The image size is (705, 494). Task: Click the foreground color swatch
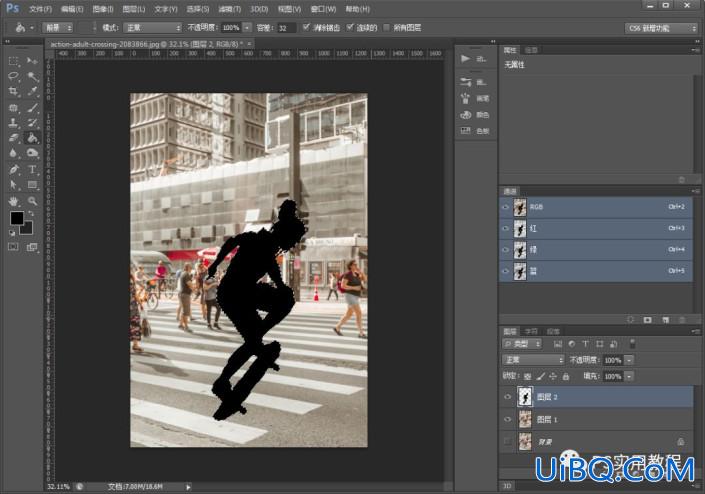17,218
